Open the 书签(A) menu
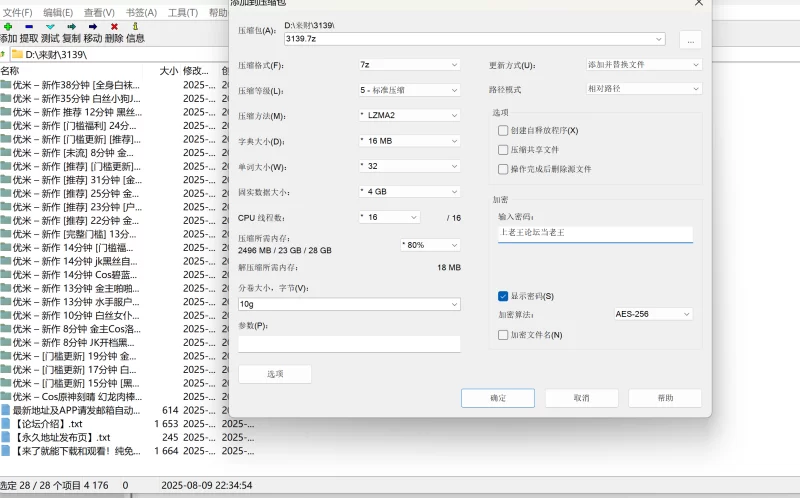The width and height of the screenshot is (800, 498). (x=141, y=13)
